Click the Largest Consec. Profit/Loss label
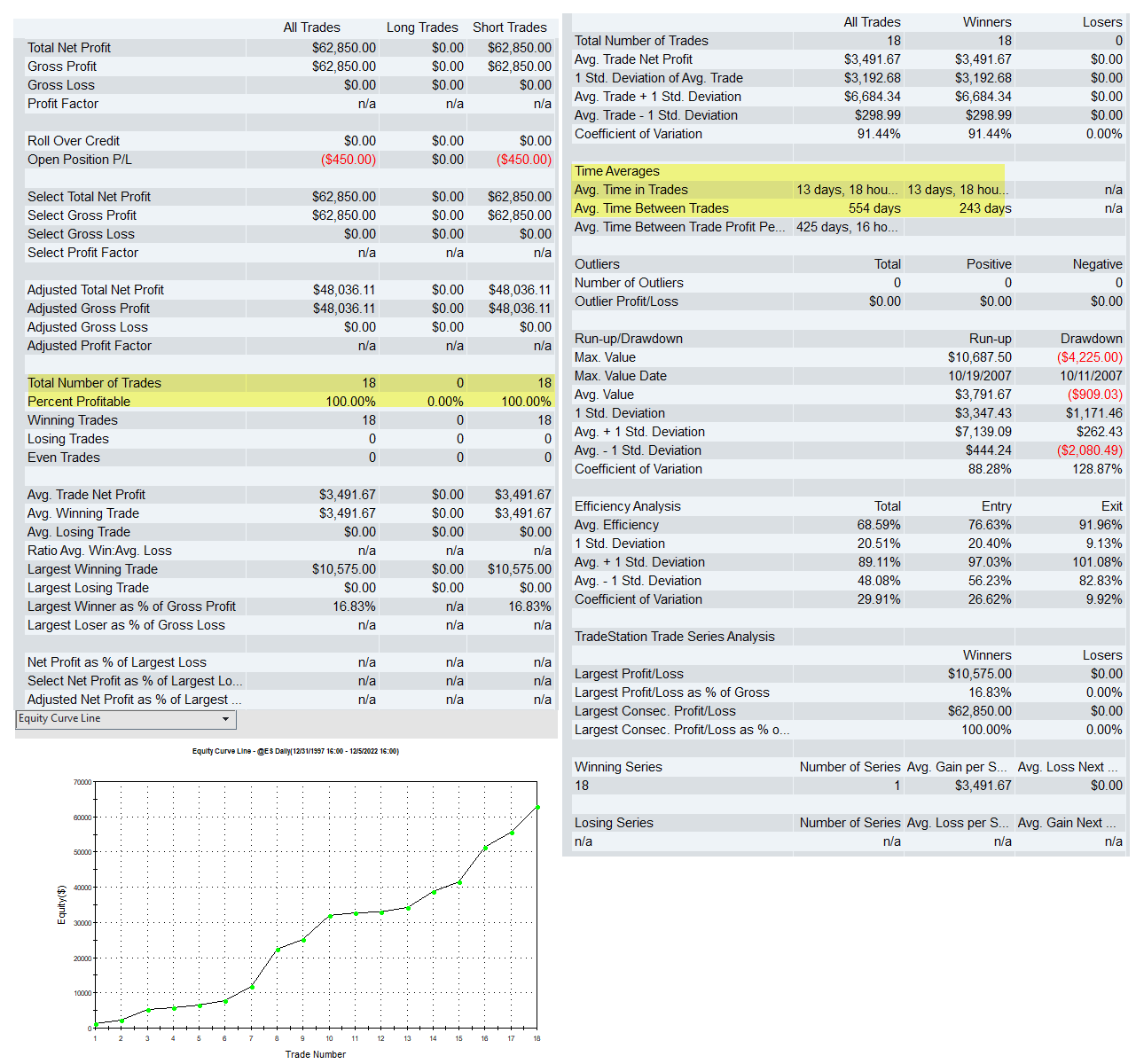Screen dimensions: 1136x1064 click(x=655, y=711)
